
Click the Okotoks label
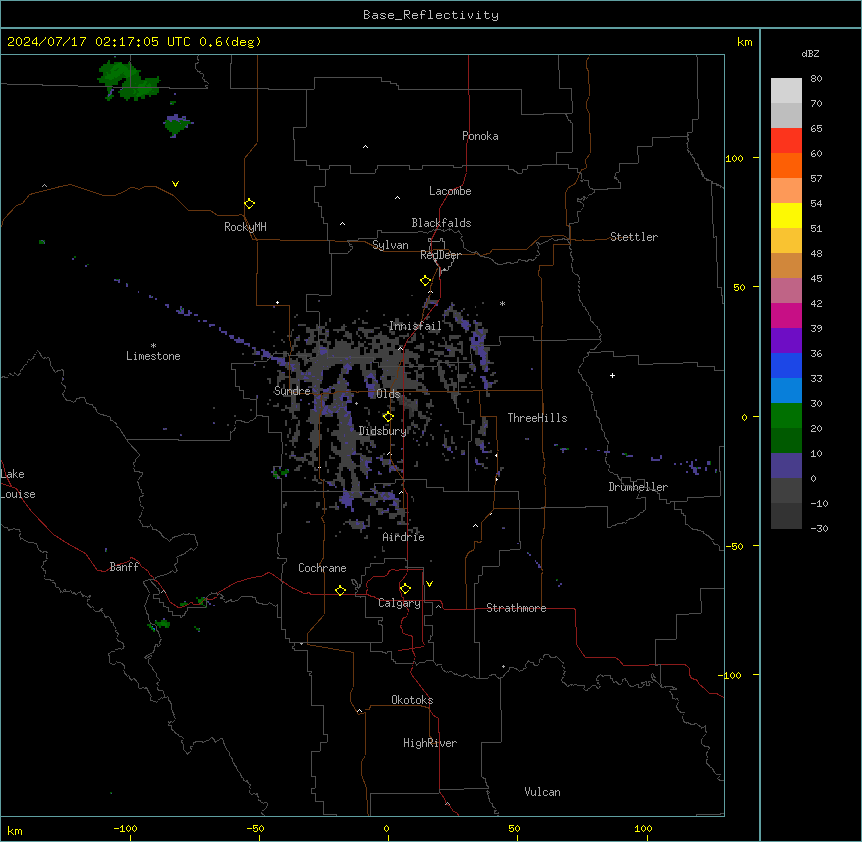(x=412, y=700)
